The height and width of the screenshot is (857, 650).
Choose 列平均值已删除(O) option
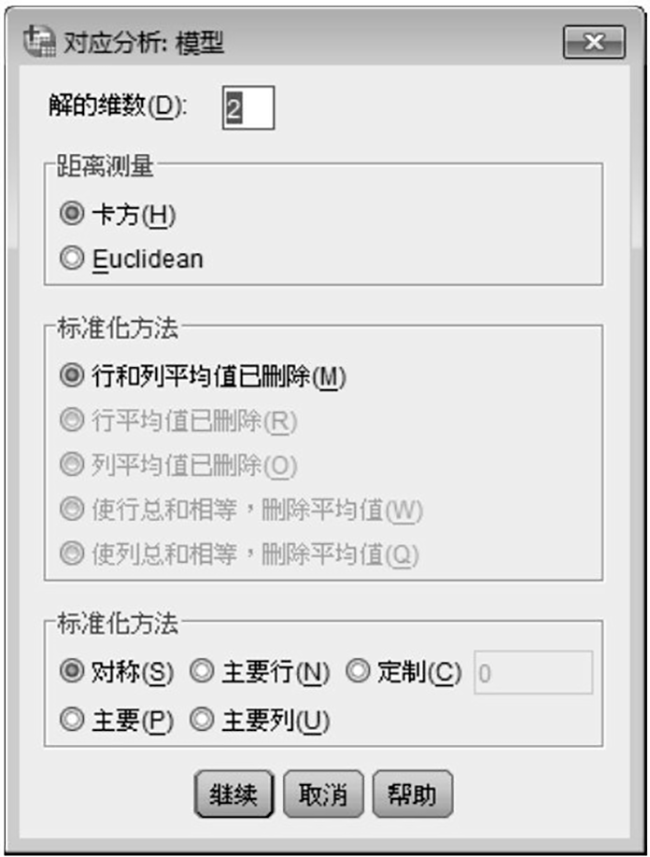tap(71, 465)
